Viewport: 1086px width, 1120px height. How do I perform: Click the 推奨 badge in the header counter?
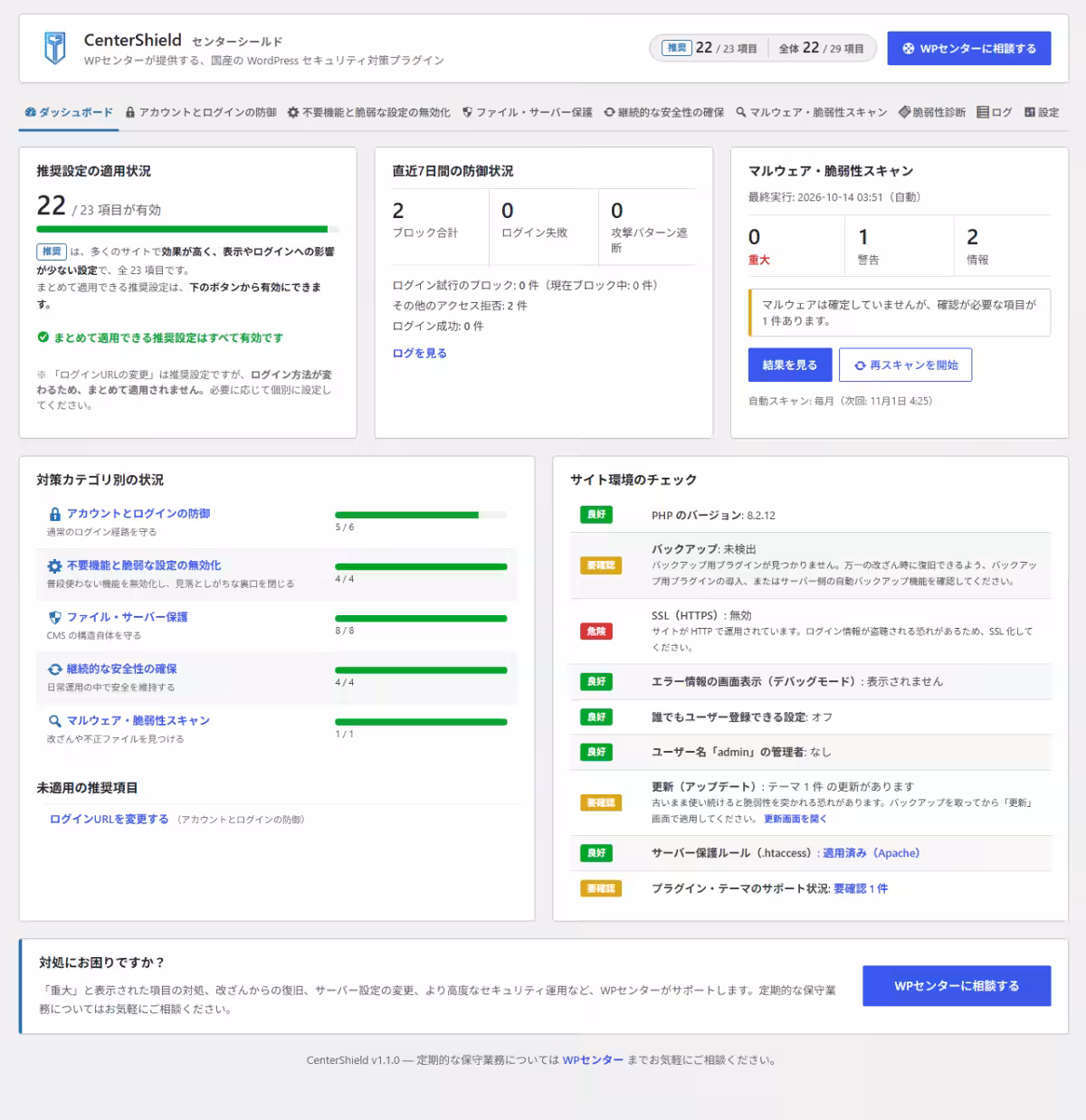(x=677, y=48)
